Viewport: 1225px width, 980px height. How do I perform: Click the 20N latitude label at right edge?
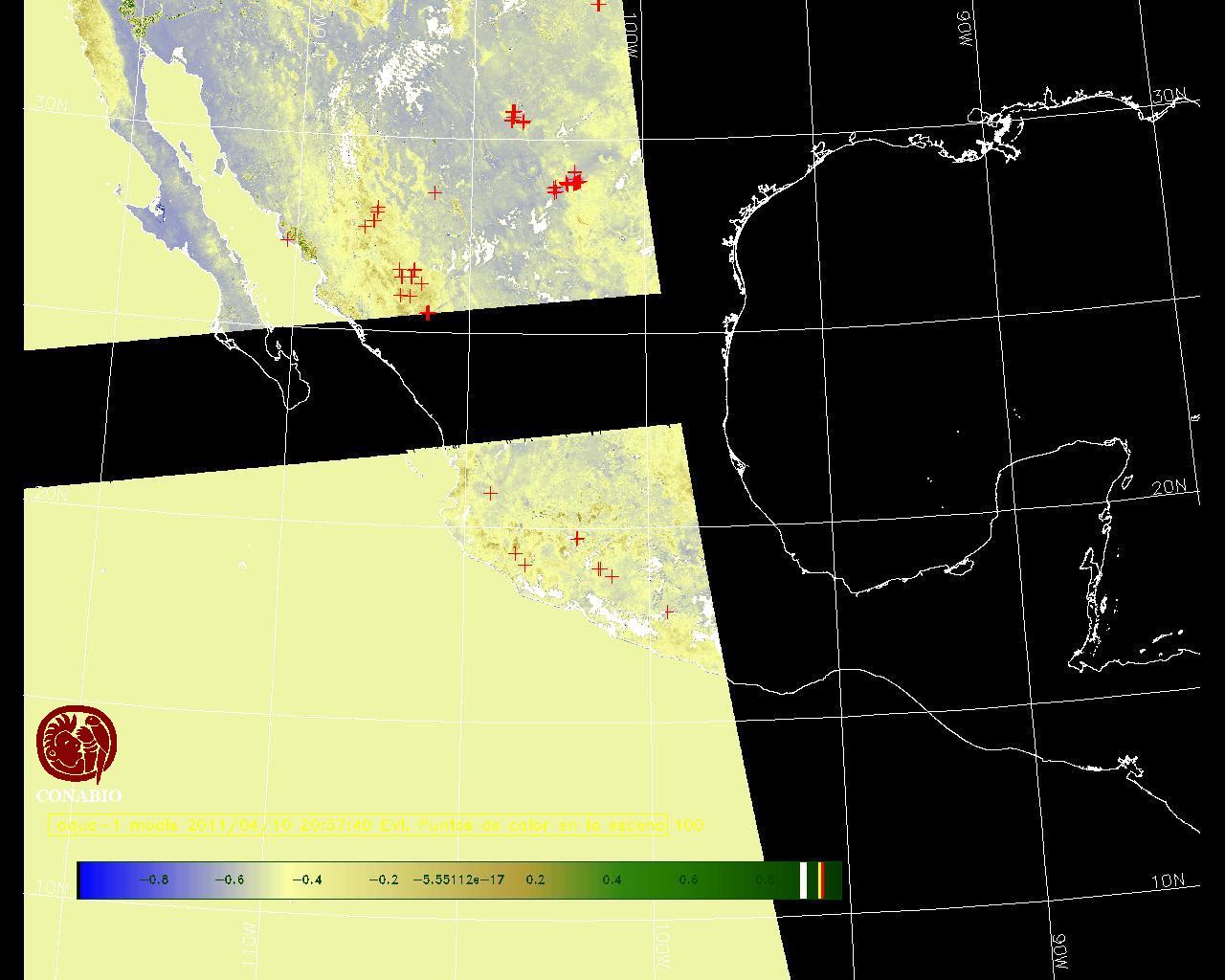(1169, 487)
